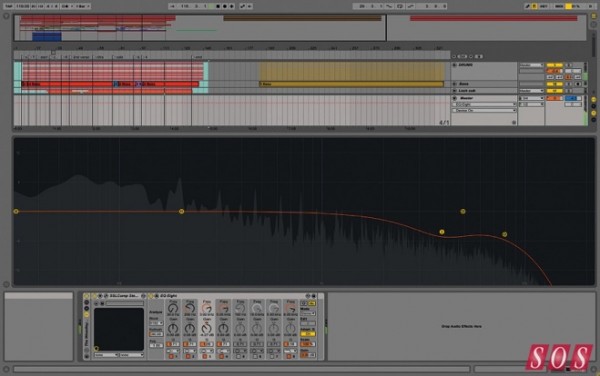Screen dimensions: 600x376
Task: Click the transport Record button
Action: 225,6
